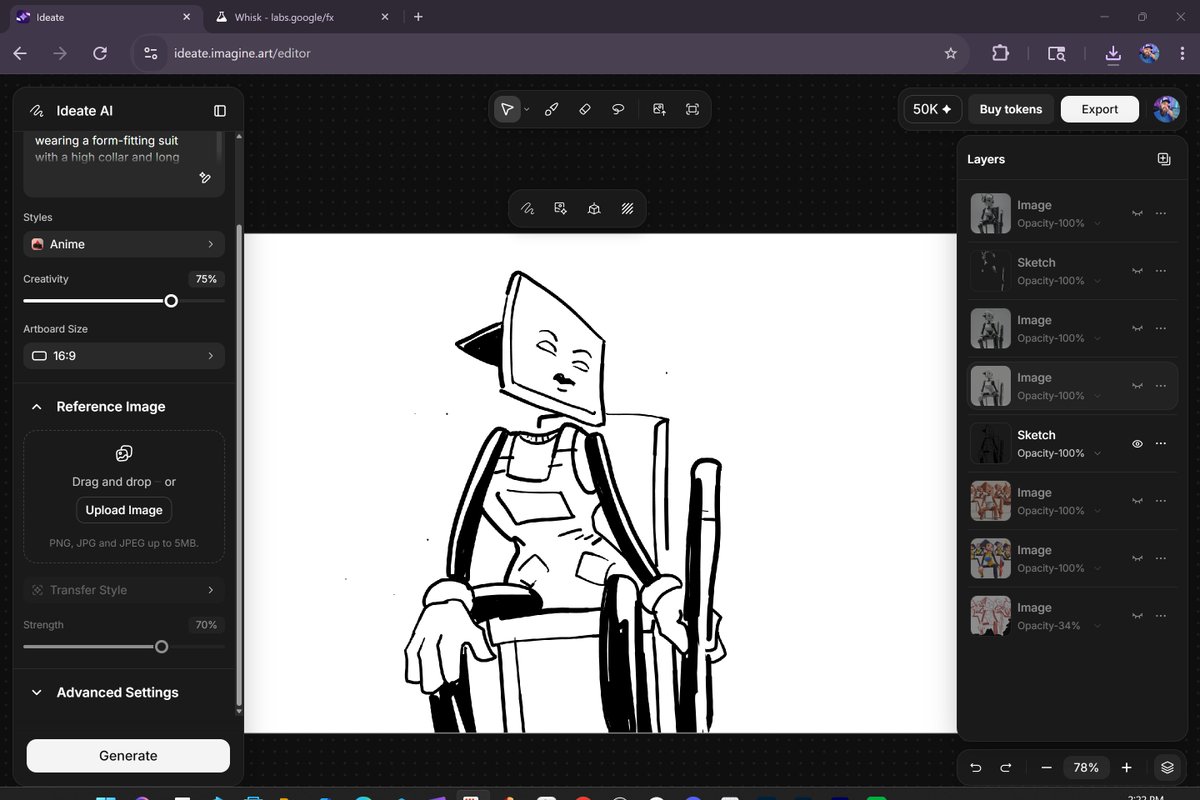Click the image upload icon in top toolbar
1200x800 pixels.
(659, 109)
